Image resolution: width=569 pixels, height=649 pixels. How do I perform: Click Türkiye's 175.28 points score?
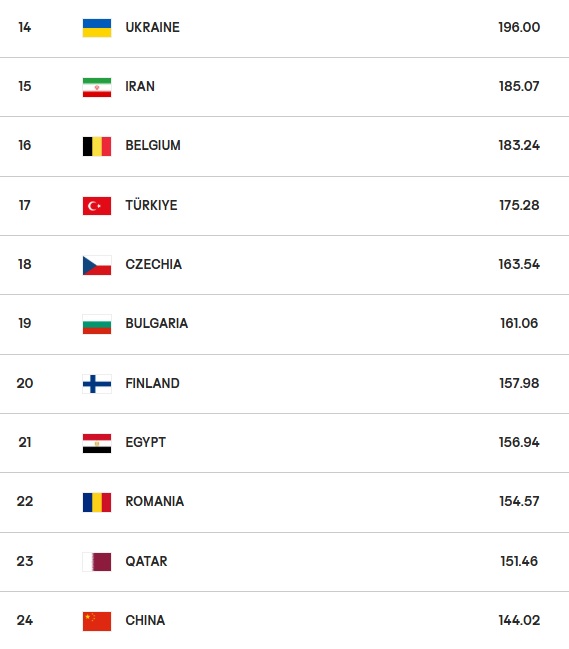(x=519, y=205)
